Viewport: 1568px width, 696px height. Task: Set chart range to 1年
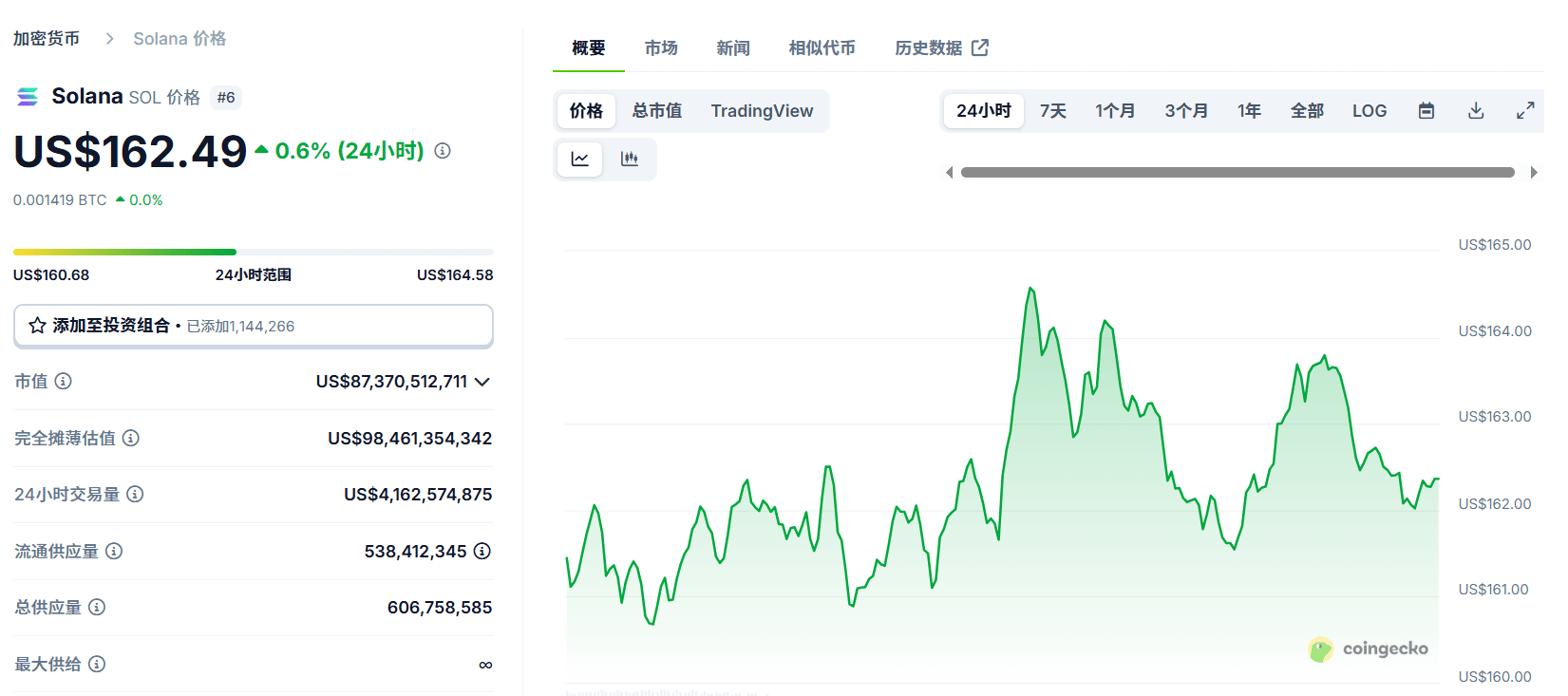1249,111
